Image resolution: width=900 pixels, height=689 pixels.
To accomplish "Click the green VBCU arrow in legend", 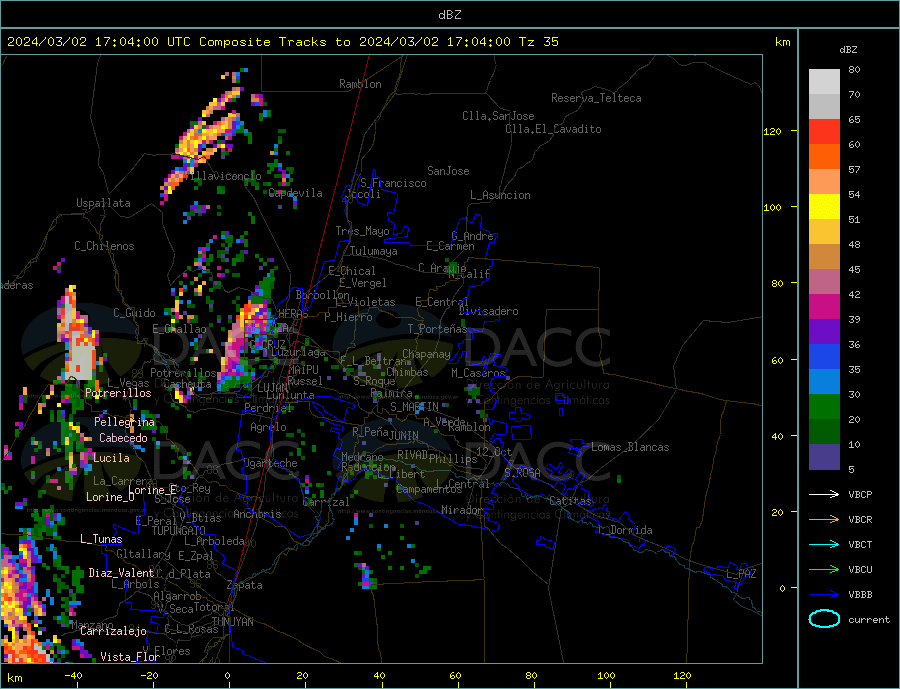I will pos(824,570).
